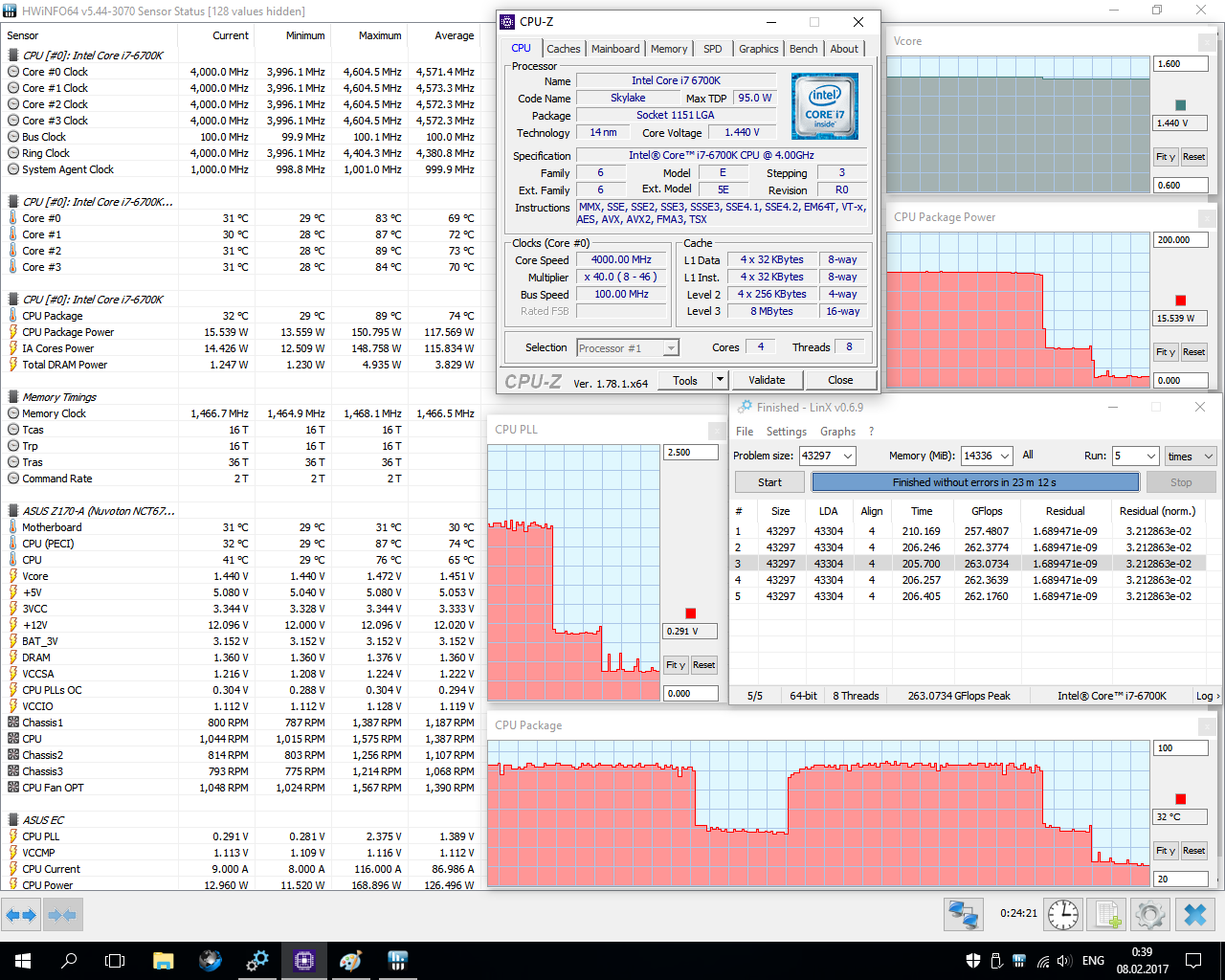Open the SPD tab in CPU-Z
Viewport: 1225px width, 980px height.
(x=713, y=49)
